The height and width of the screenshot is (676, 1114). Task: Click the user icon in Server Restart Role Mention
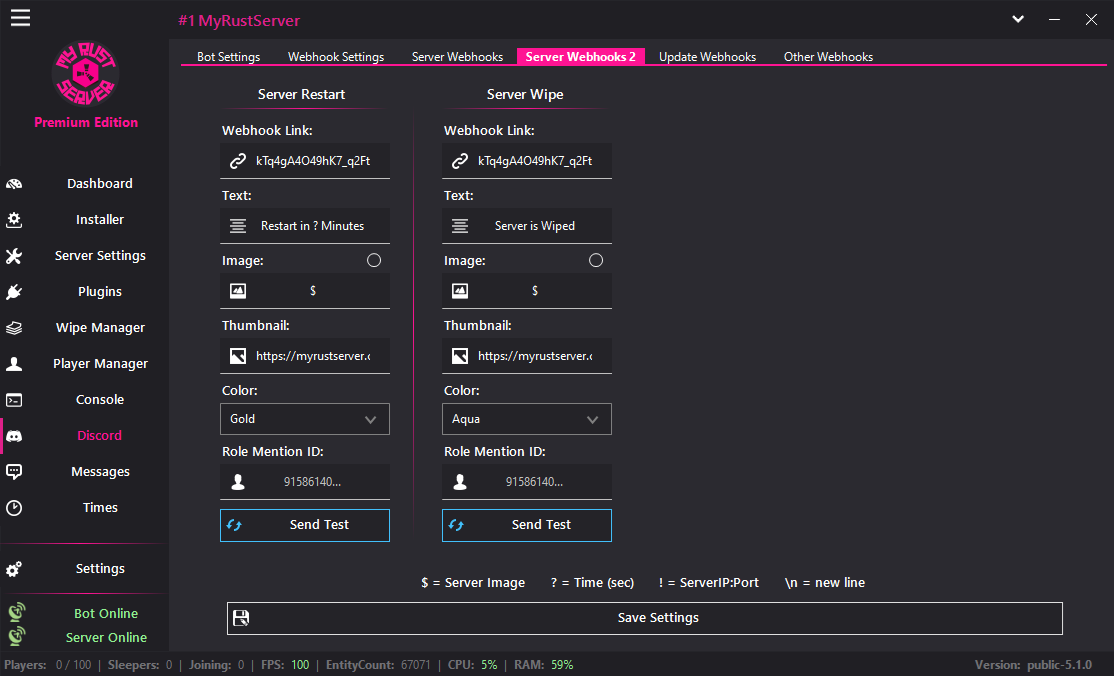pos(238,482)
